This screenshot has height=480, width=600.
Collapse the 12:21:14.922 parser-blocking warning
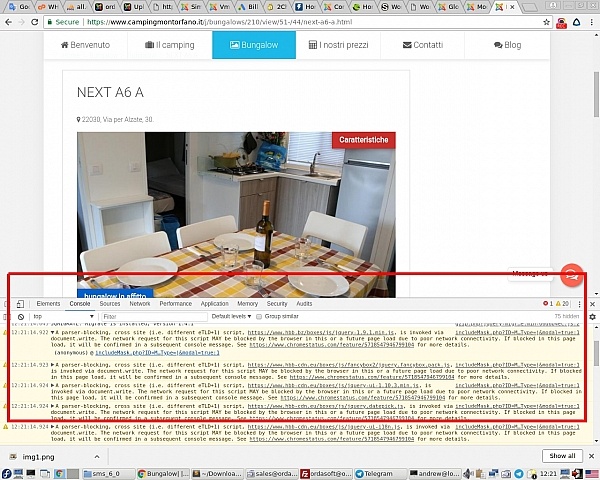(x=53, y=333)
